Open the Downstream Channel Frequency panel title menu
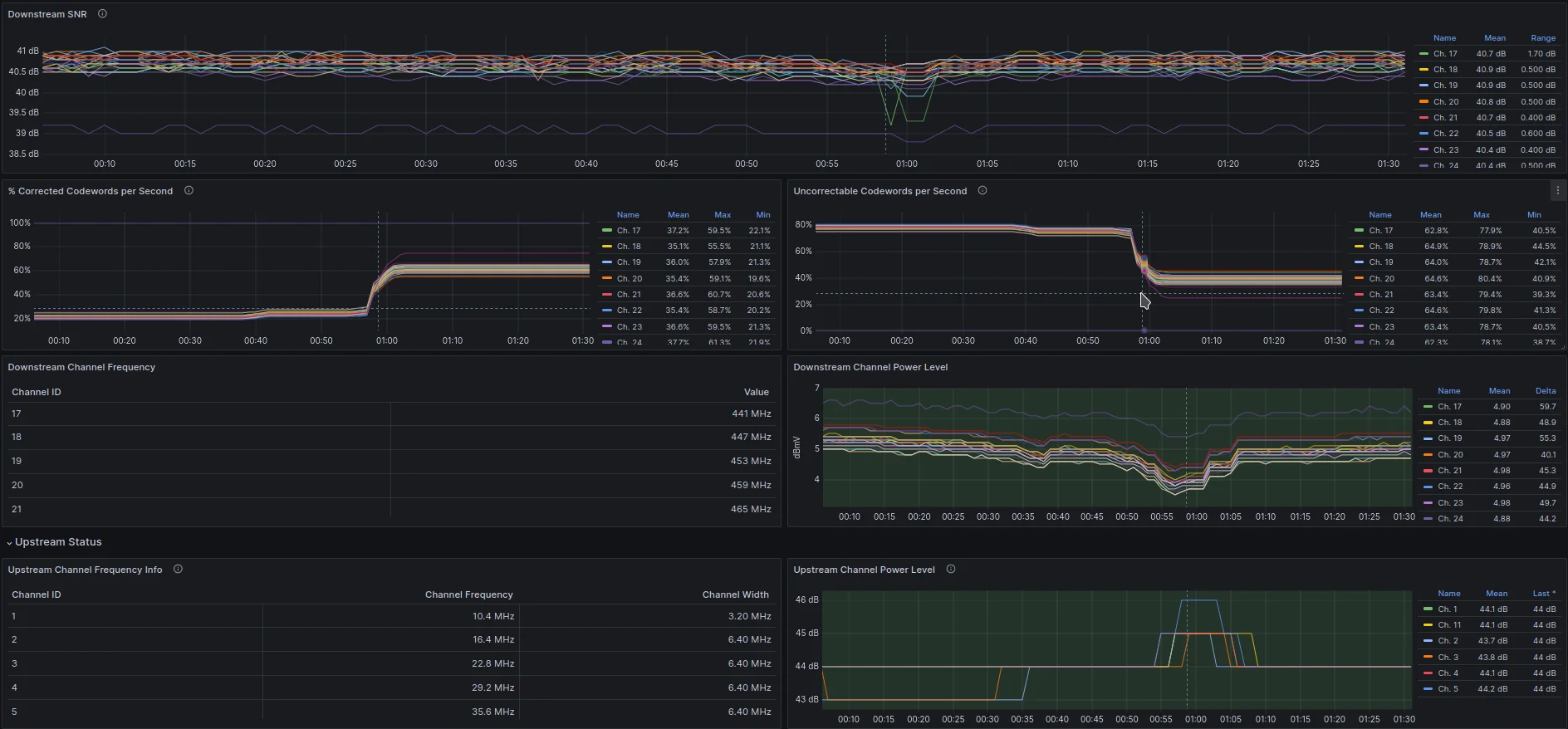This screenshot has height=729, width=1568. [x=81, y=367]
